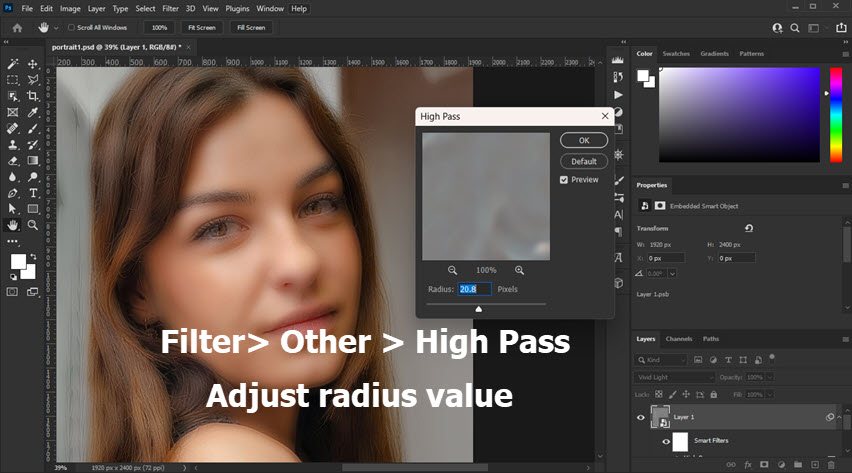Select the Clone Stamp tool
The height and width of the screenshot is (473, 852).
(x=12, y=145)
